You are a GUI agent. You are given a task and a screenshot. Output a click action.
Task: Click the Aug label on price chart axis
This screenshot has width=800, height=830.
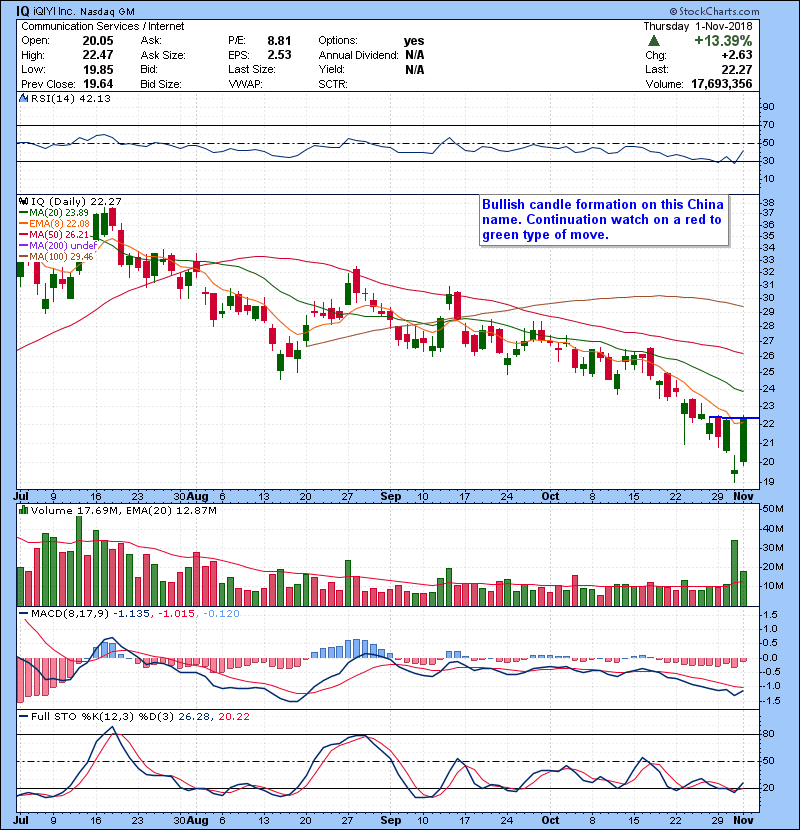click(197, 497)
